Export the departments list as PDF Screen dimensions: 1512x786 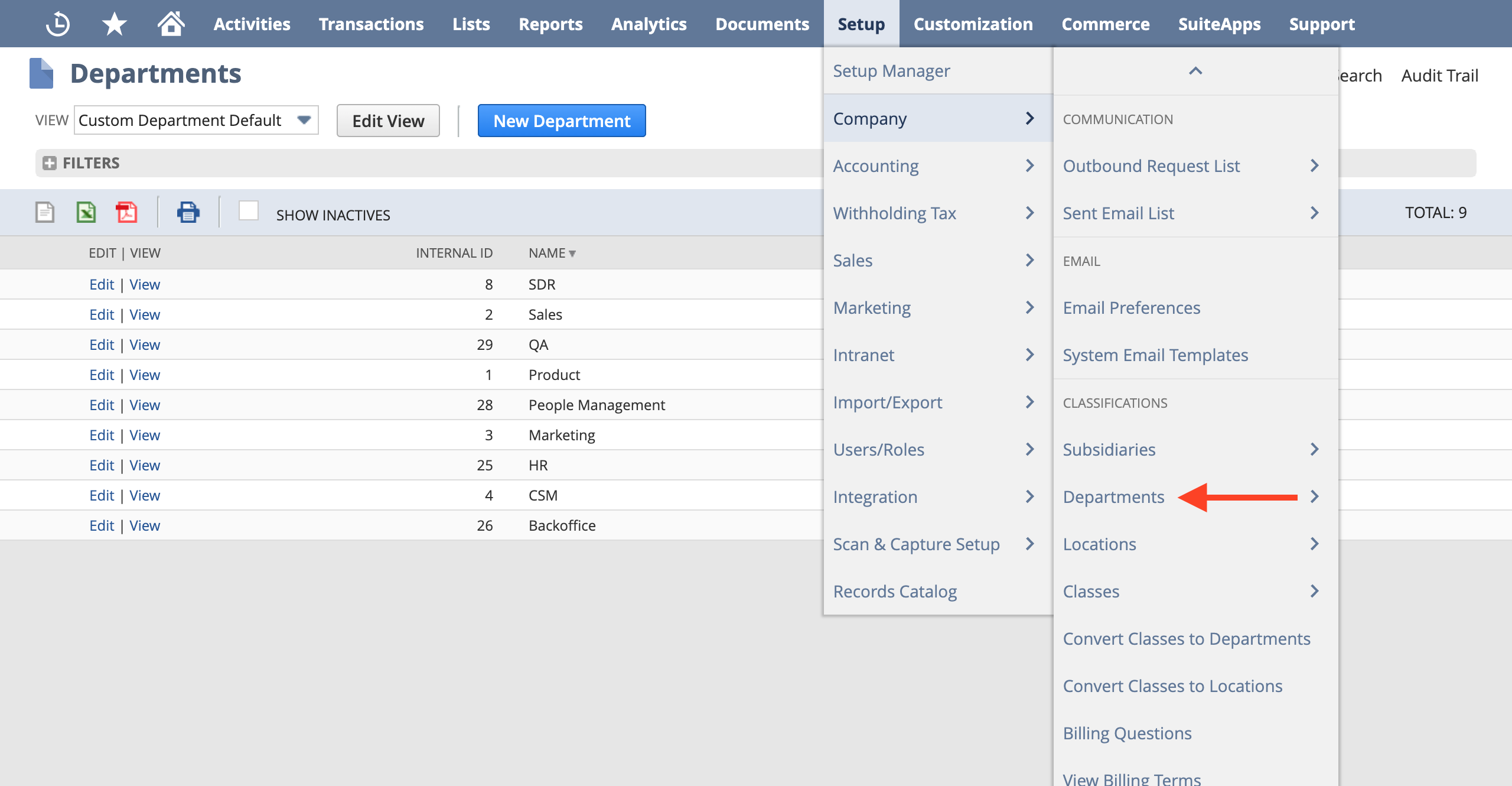[x=127, y=212]
